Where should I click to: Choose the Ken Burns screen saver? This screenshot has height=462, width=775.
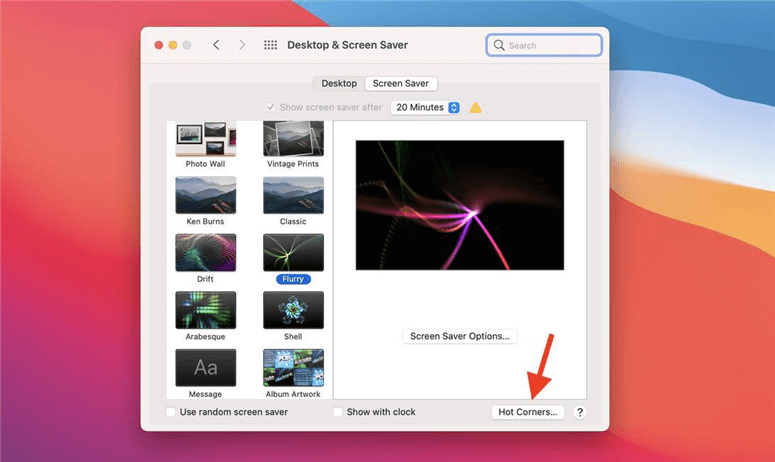coord(206,195)
